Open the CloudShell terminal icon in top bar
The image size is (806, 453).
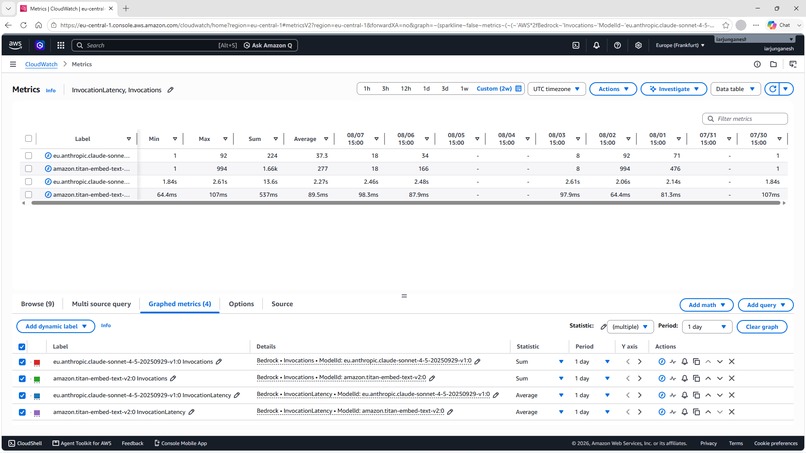click(576, 45)
